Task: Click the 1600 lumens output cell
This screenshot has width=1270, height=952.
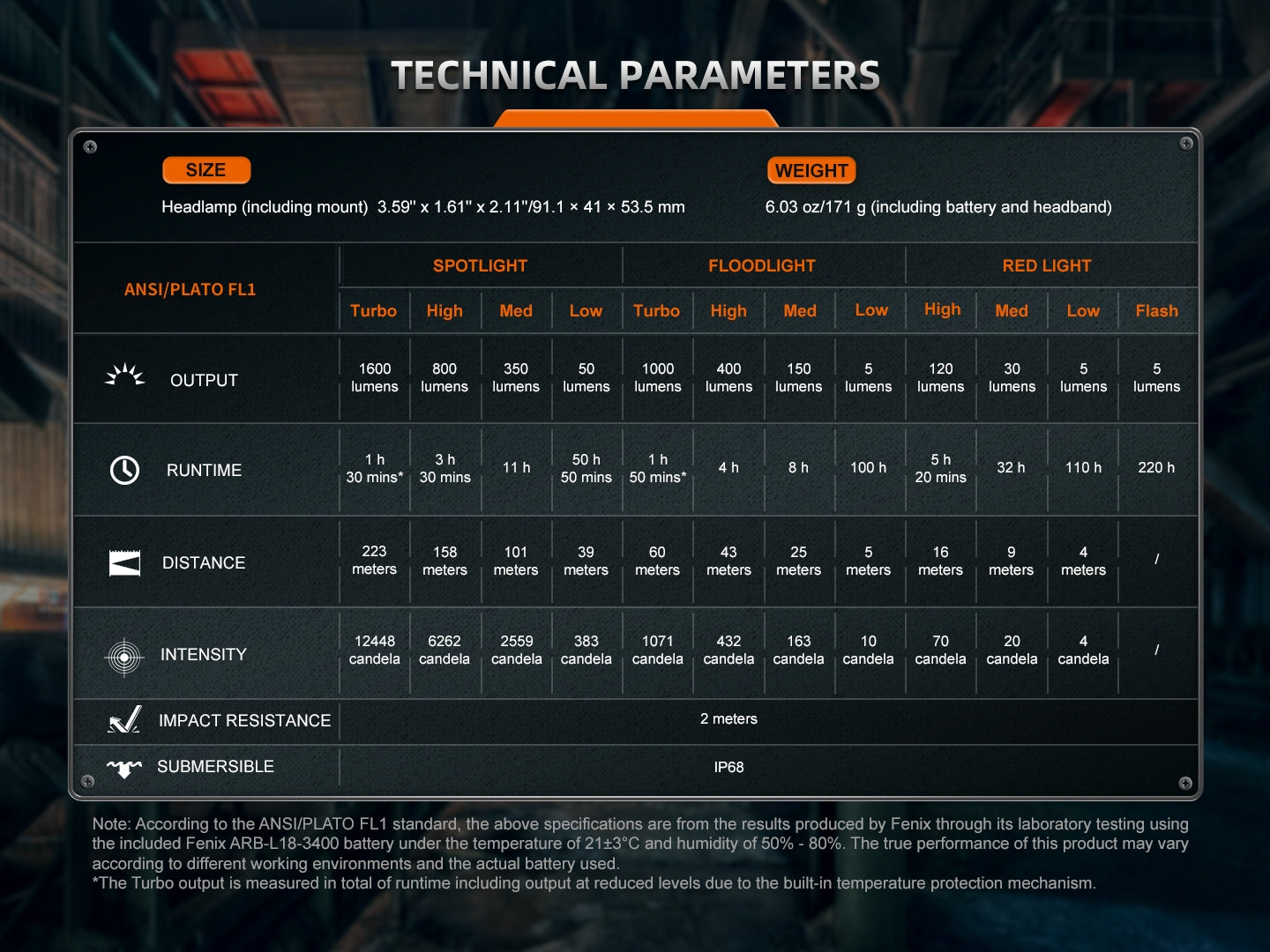Action: point(375,377)
